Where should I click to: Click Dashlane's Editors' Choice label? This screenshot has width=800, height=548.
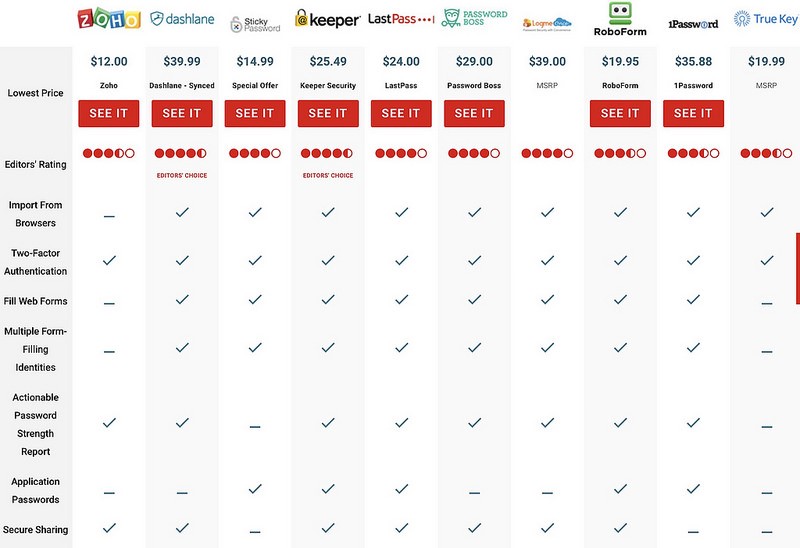pyautogui.click(x=182, y=175)
